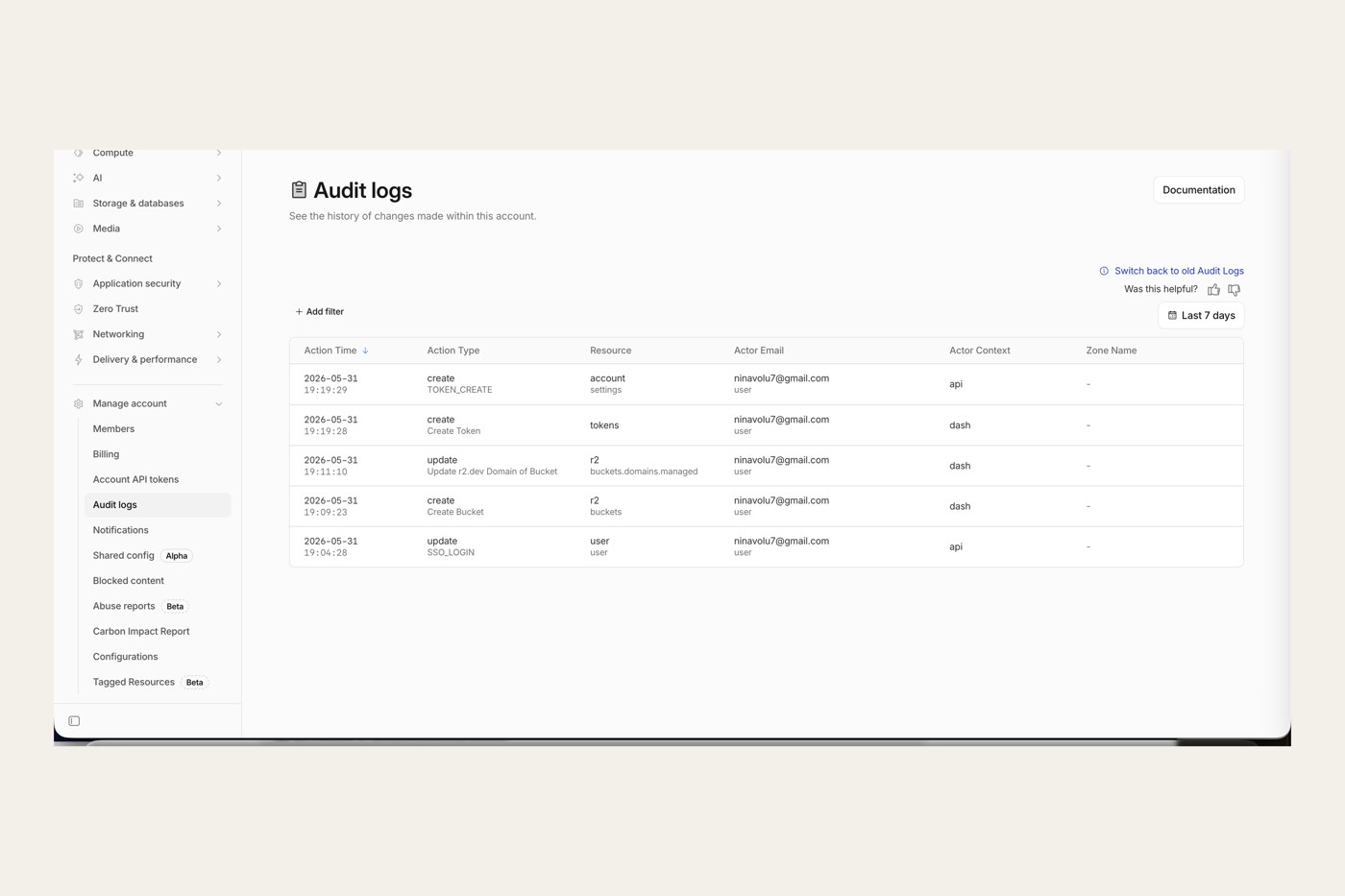Image resolution: width=1345 pixels, height=896 pixels.
Task: Open the Create Token log row
Action: [x=766, y=425]
